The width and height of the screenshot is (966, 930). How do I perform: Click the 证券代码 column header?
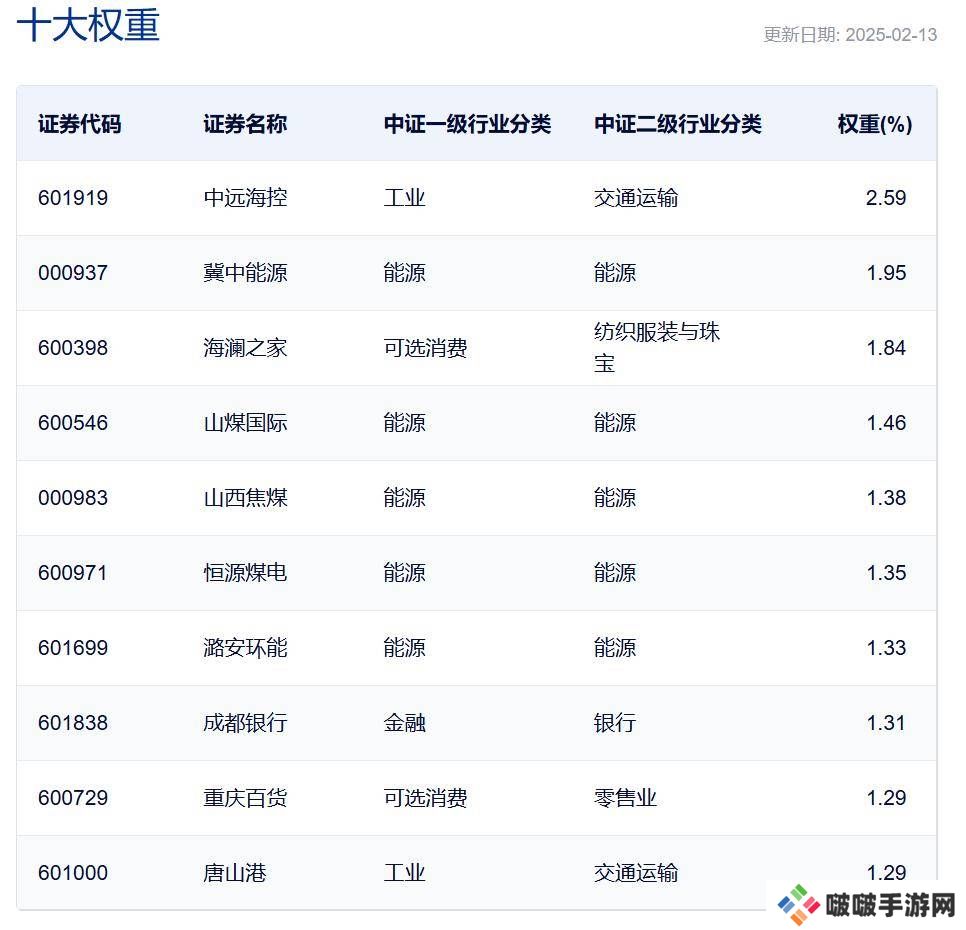pos(79,124)
